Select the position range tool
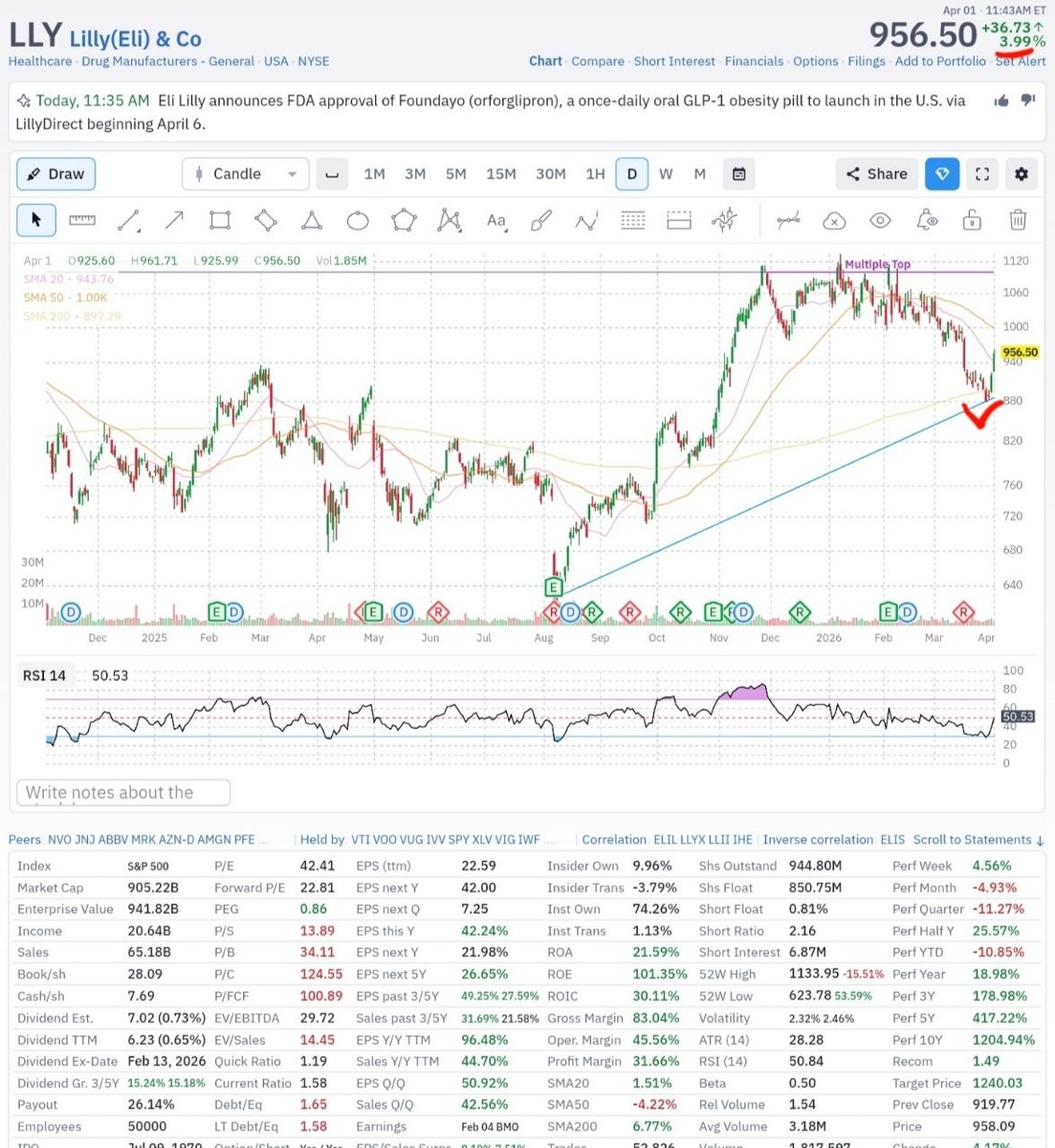Viewport: 1055px width, 1148px height. [x=679, y=220]
